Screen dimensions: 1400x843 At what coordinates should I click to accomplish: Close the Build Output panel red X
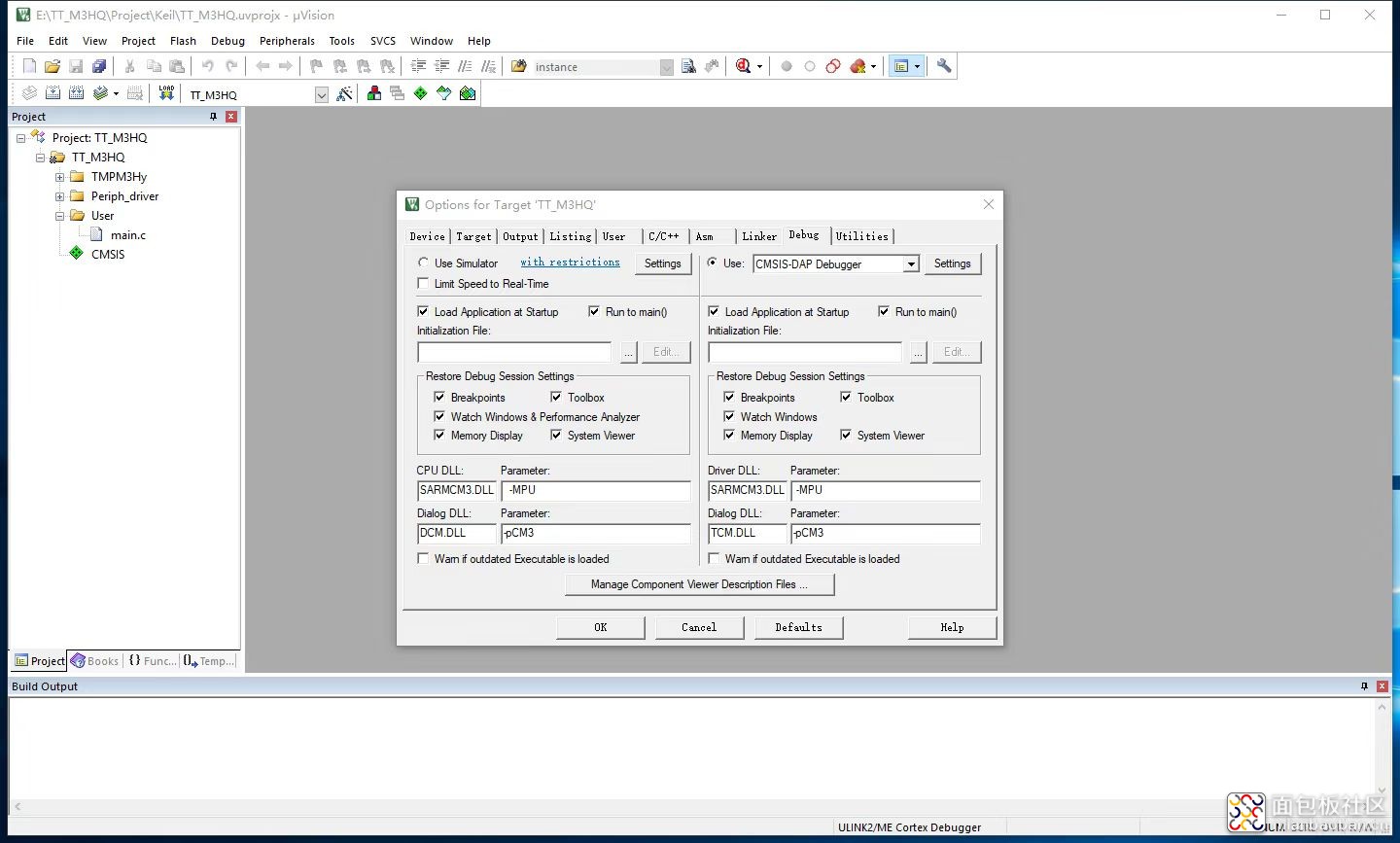pos(1382,685)
